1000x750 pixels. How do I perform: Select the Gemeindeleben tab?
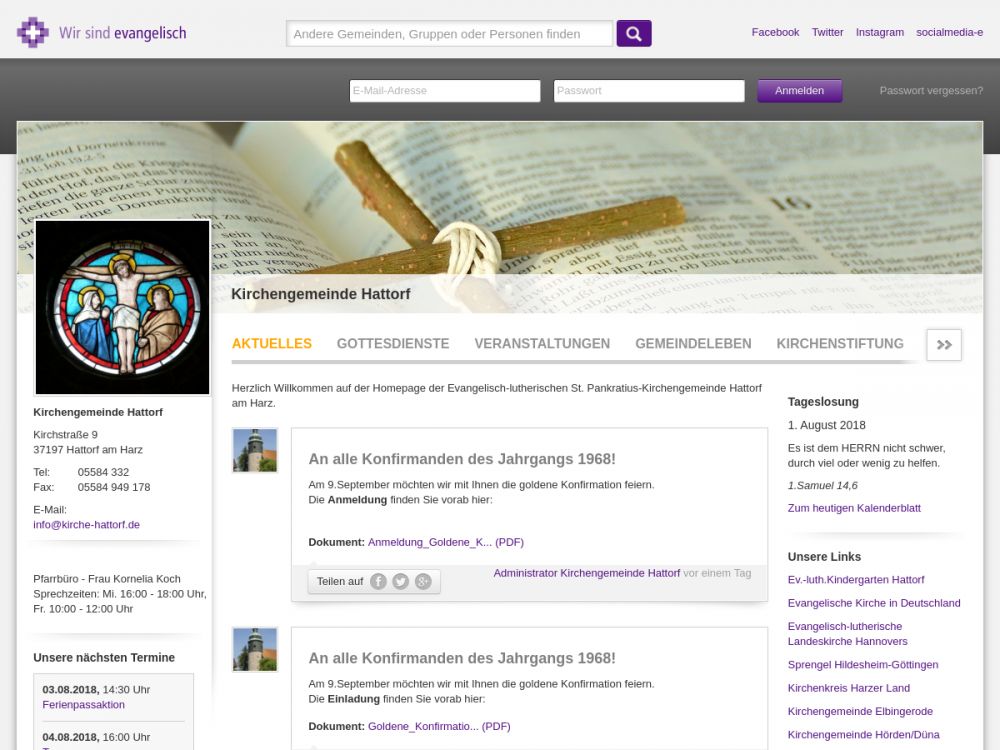693,343
